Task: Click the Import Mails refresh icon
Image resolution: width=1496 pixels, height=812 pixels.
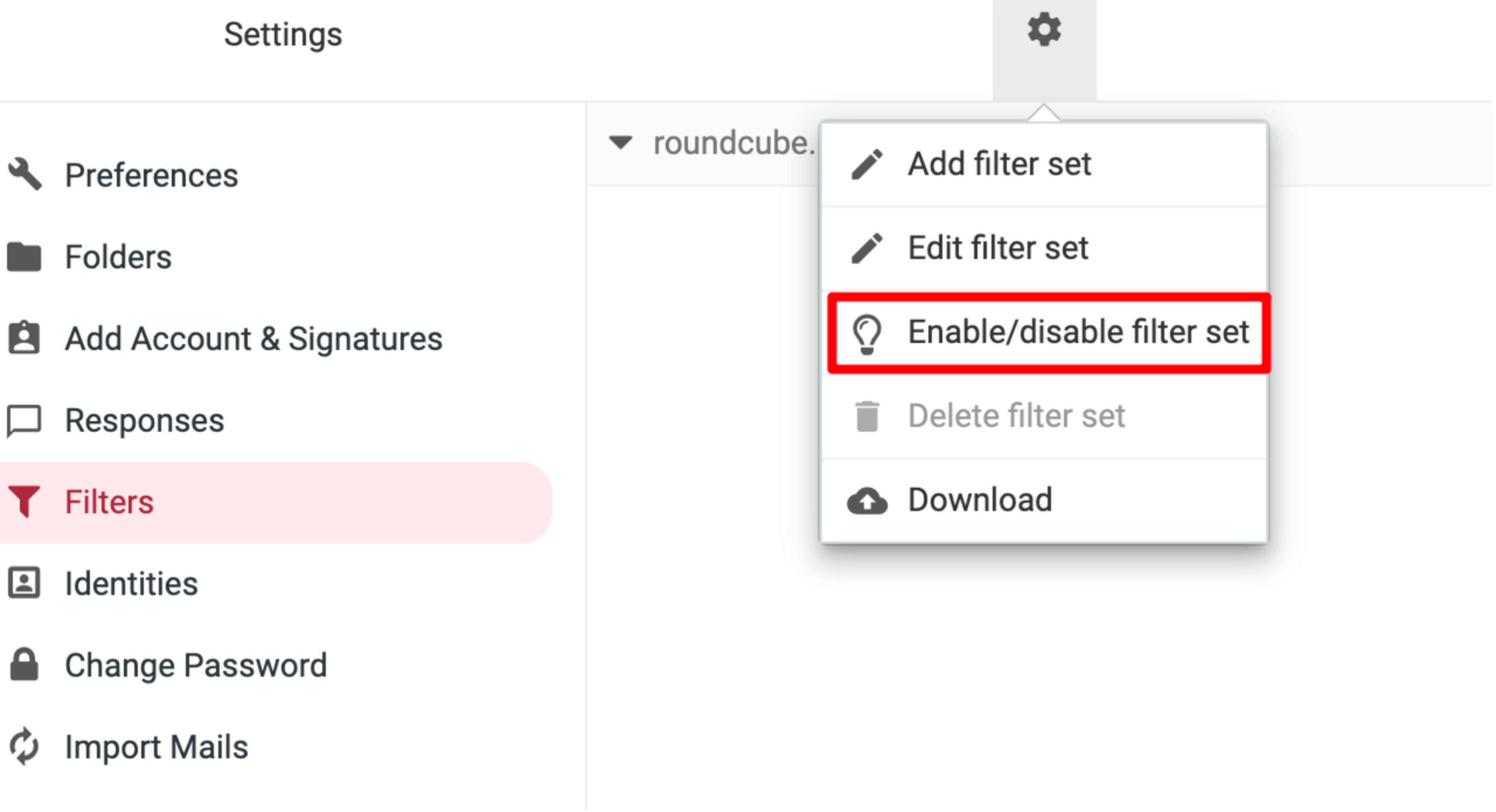Action: pos(24,748)
